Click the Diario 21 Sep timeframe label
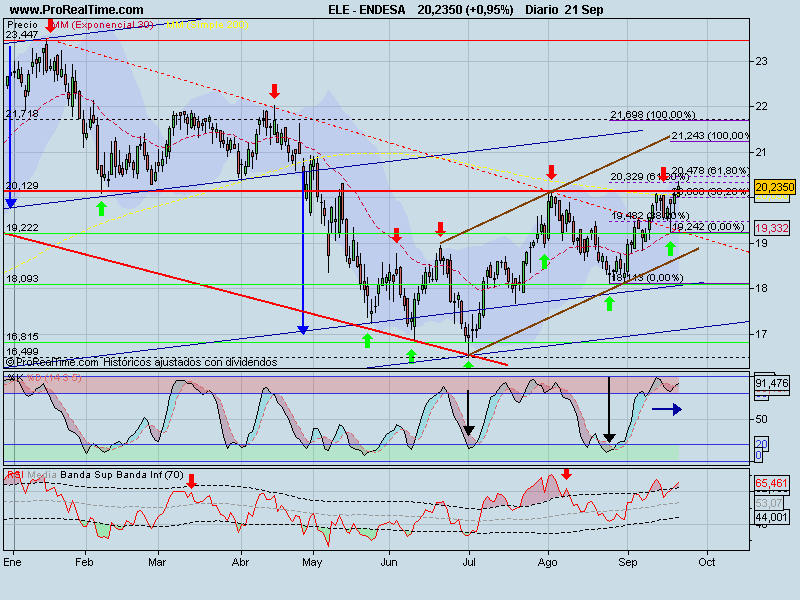 (564, 10)
